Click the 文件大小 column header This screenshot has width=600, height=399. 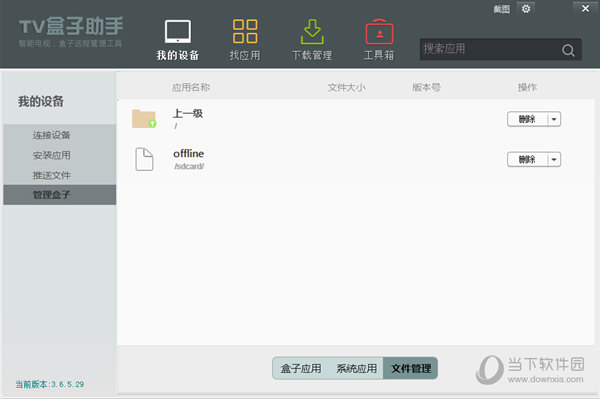[x=347, y=88]
